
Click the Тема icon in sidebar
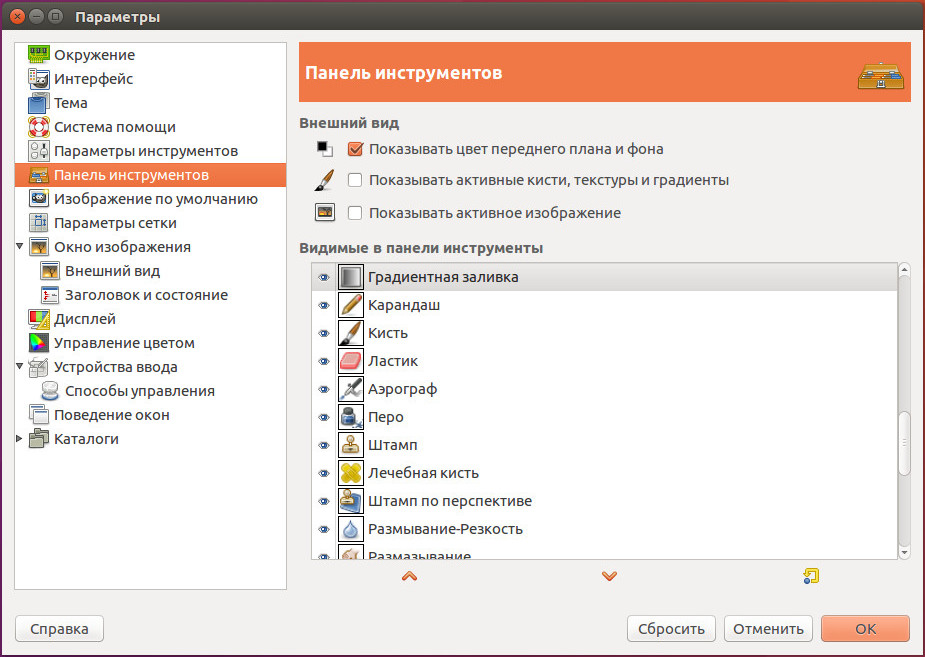[39, 103]
